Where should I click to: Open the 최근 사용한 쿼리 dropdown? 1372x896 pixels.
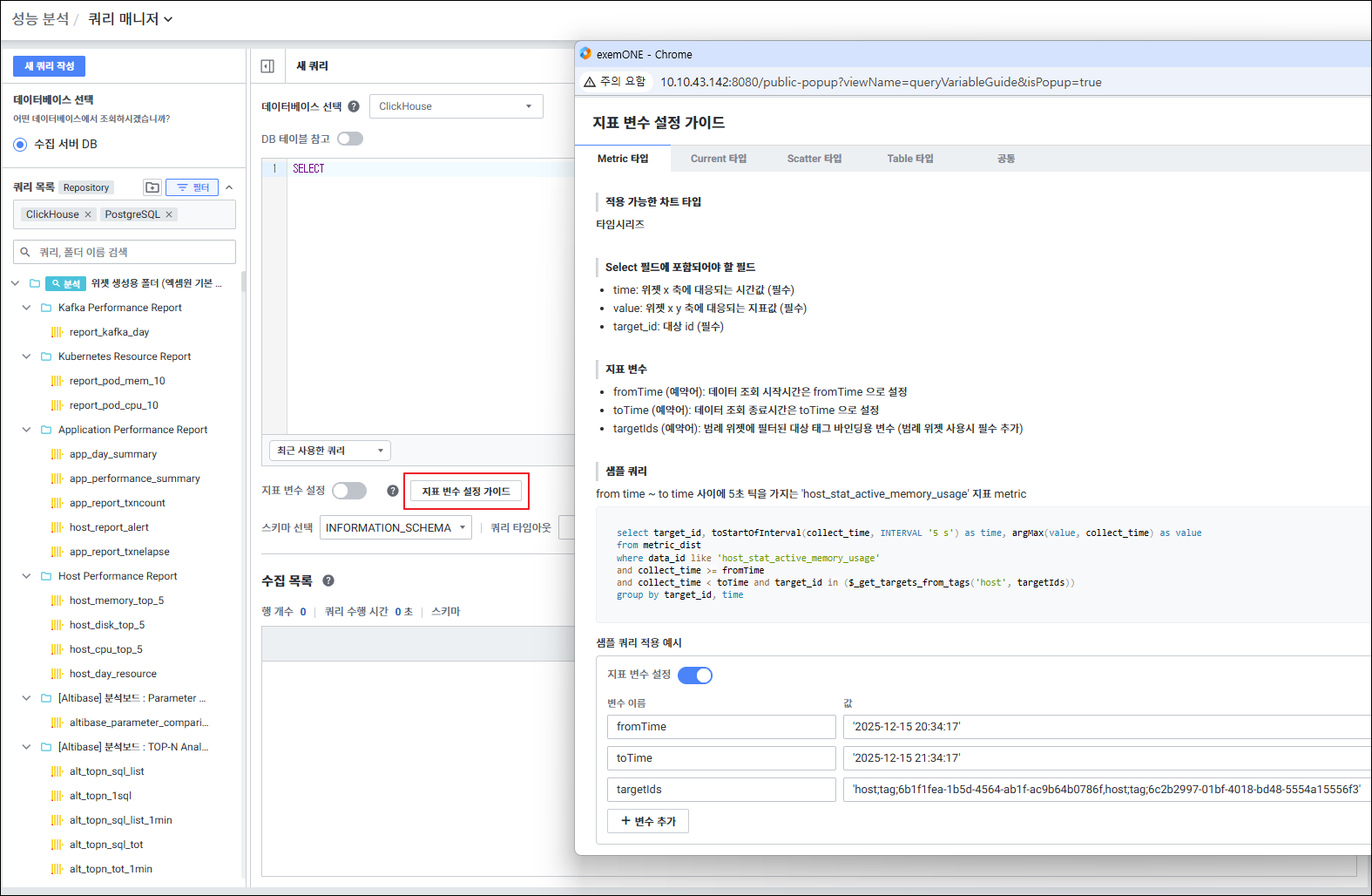point(329,451)
